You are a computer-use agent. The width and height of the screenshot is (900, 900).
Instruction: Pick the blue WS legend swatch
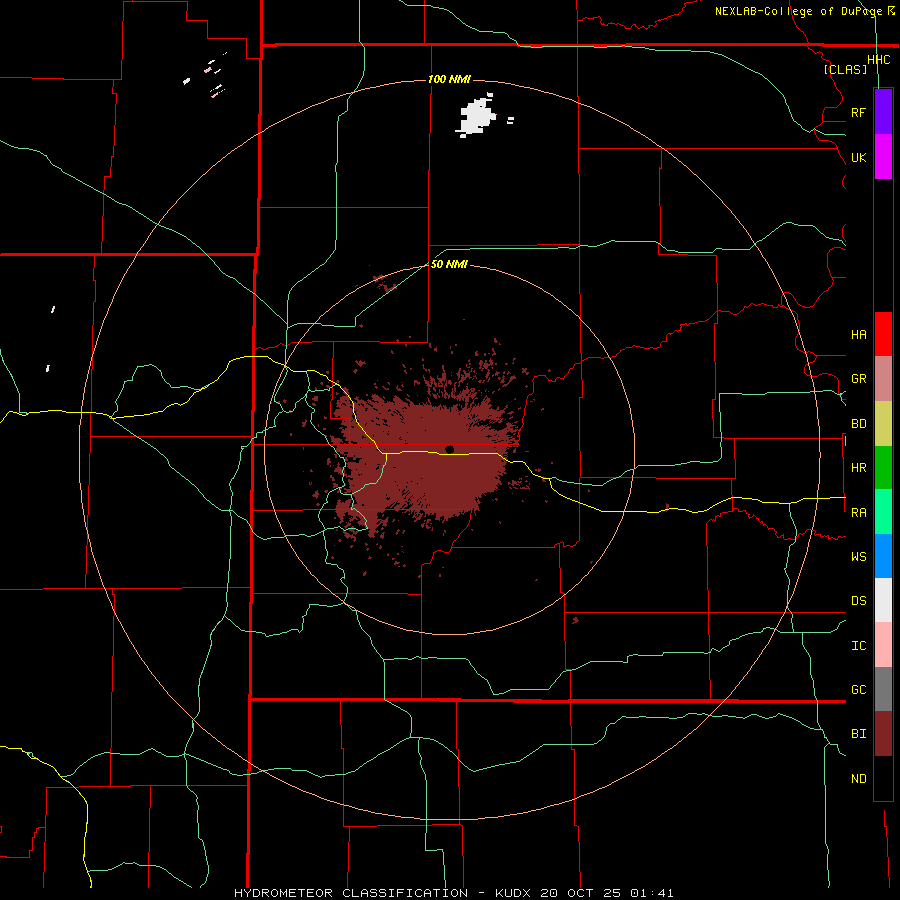883,556
